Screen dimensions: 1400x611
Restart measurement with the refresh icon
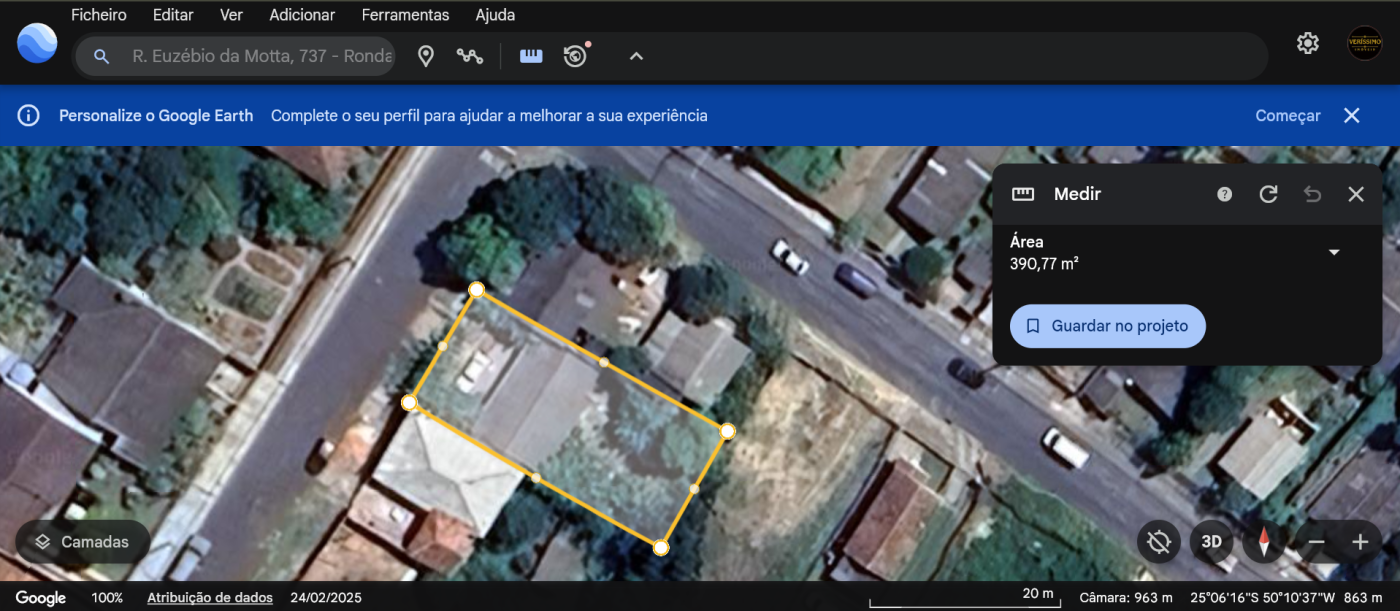(x=1268, y=194)
